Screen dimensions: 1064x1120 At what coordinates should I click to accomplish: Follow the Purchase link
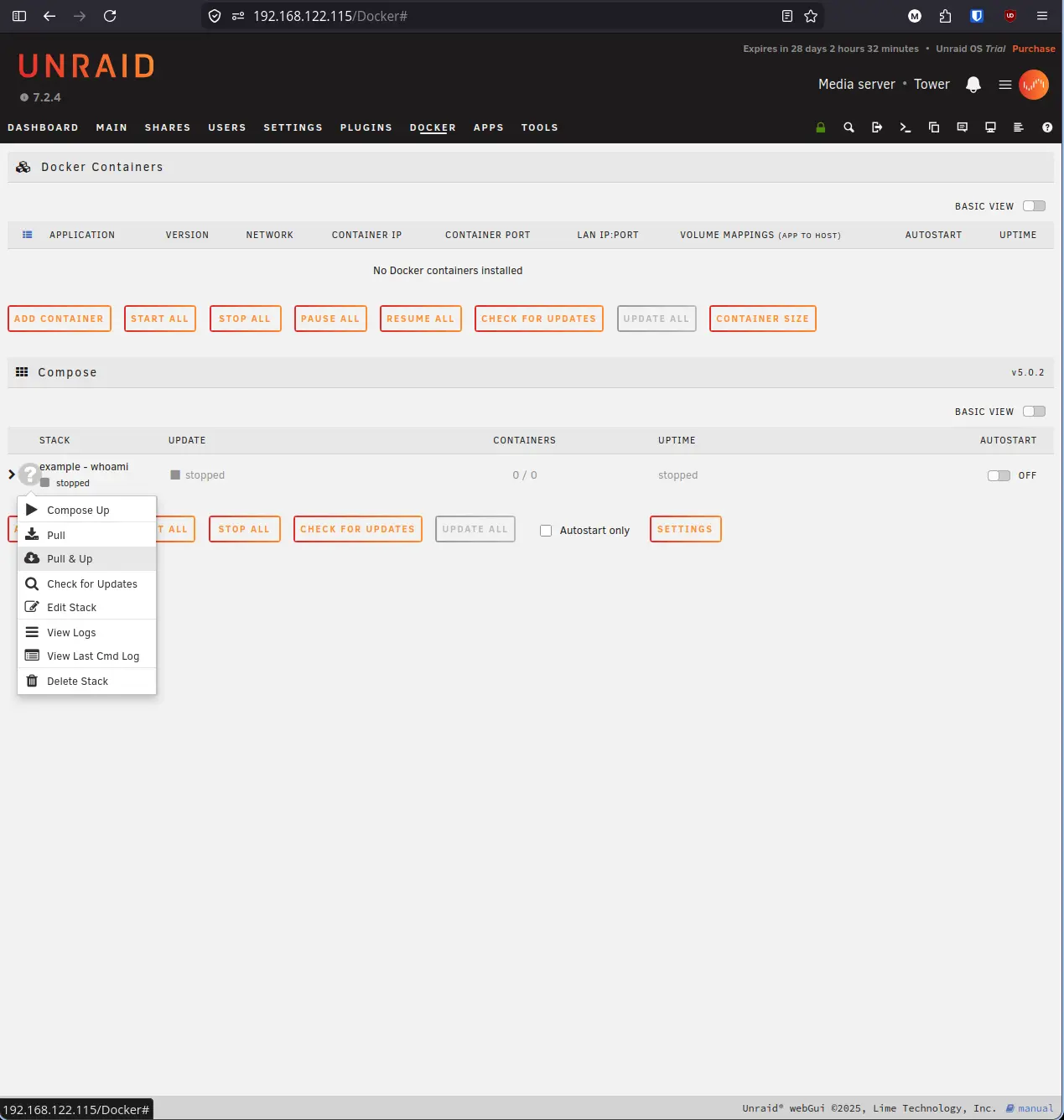(x=1034, y=49)
